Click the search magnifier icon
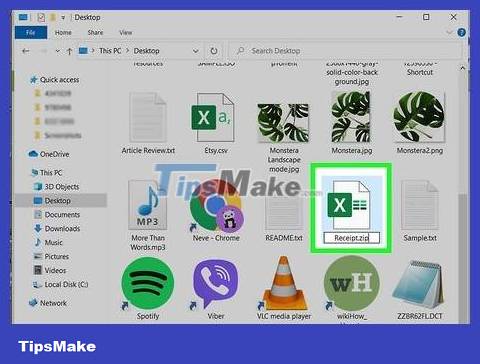This screenshot has width=480, height=364. (x=240, y=51)
